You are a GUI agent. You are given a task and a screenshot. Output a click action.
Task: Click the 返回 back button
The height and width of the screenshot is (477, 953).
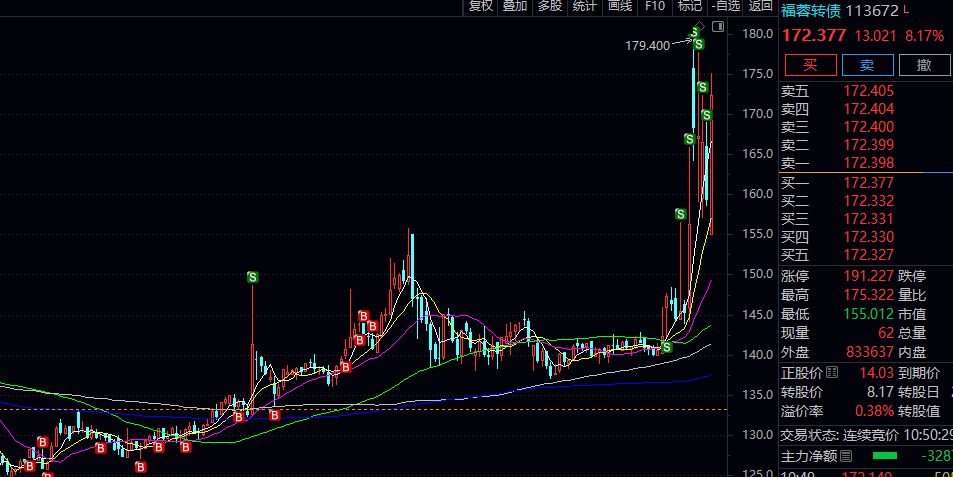click(x=760, y=6)
